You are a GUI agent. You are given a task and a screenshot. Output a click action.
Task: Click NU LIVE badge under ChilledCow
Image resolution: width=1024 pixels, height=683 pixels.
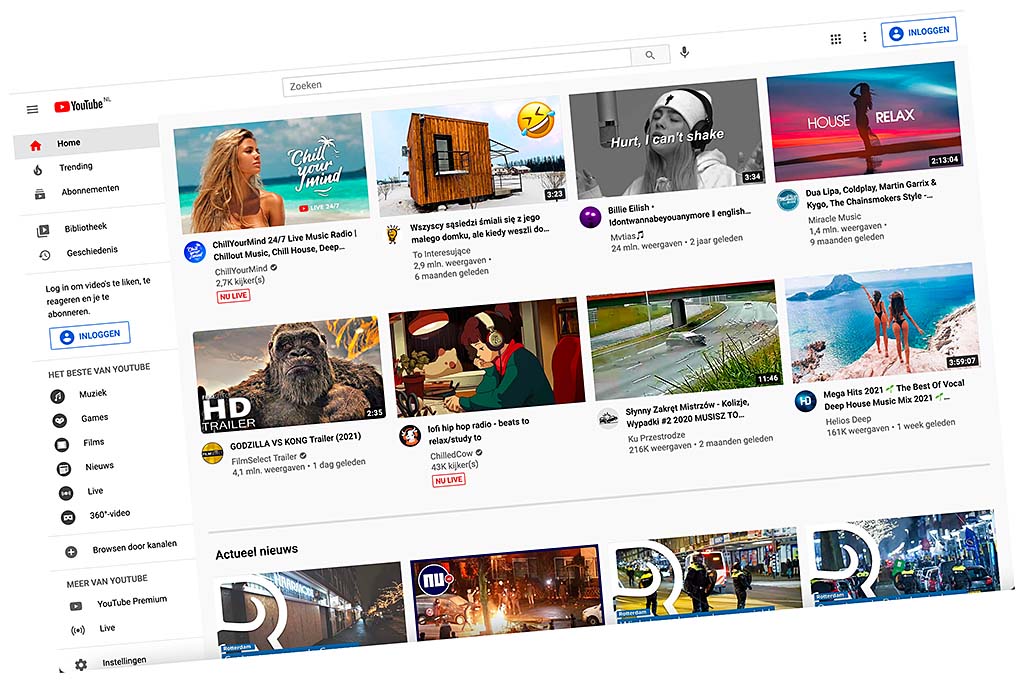[x=449, y=480]
